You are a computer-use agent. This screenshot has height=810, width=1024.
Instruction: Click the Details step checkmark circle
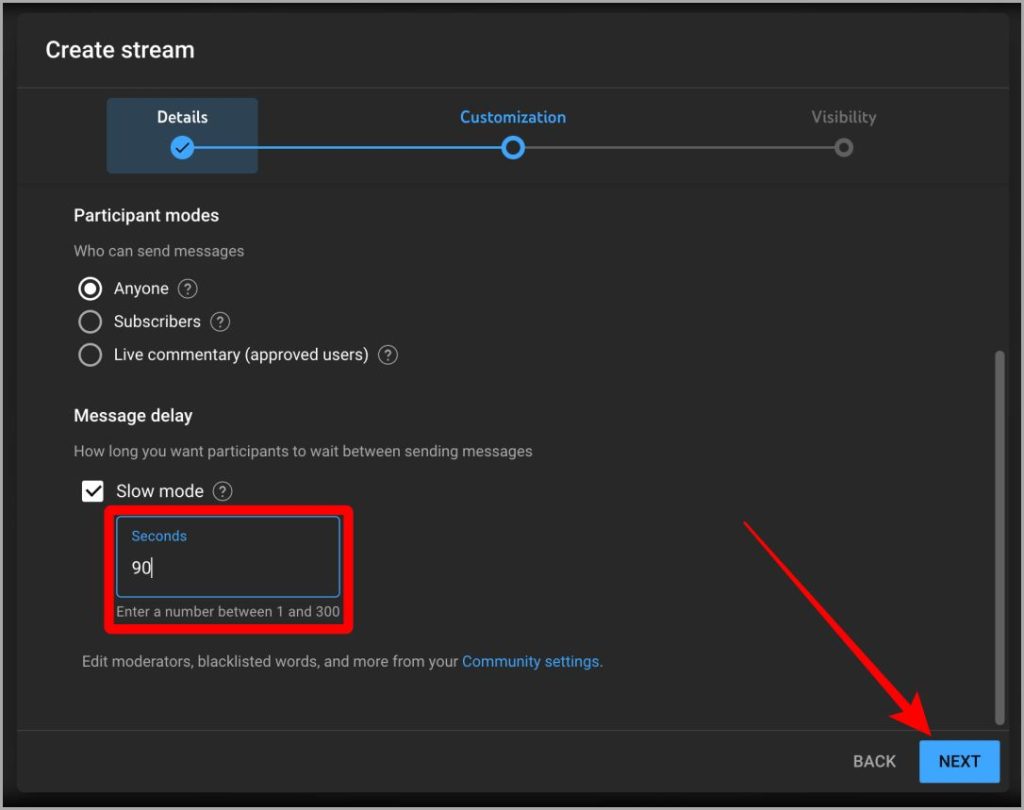(x=182, y=148)
